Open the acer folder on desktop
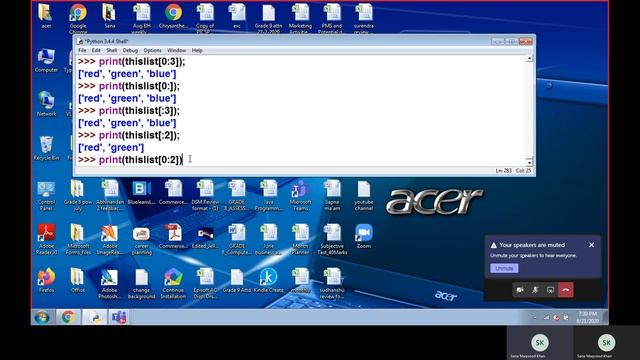This screenshot has width=640, height=360. 46,16
